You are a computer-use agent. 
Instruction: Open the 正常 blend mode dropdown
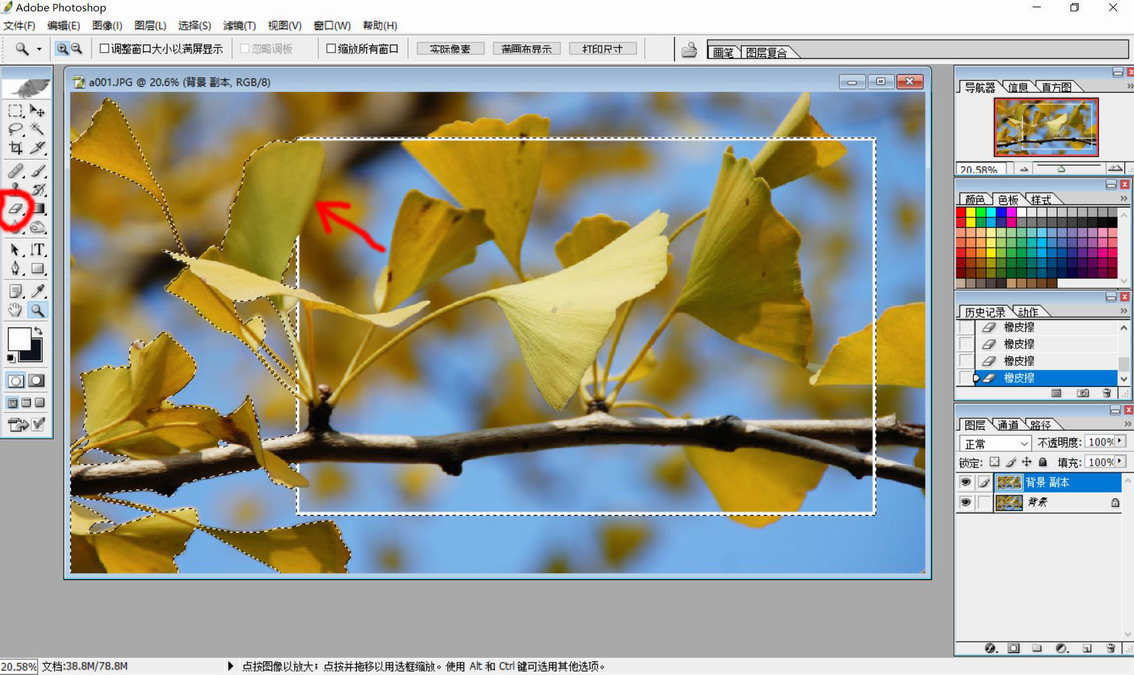(994, 443)
